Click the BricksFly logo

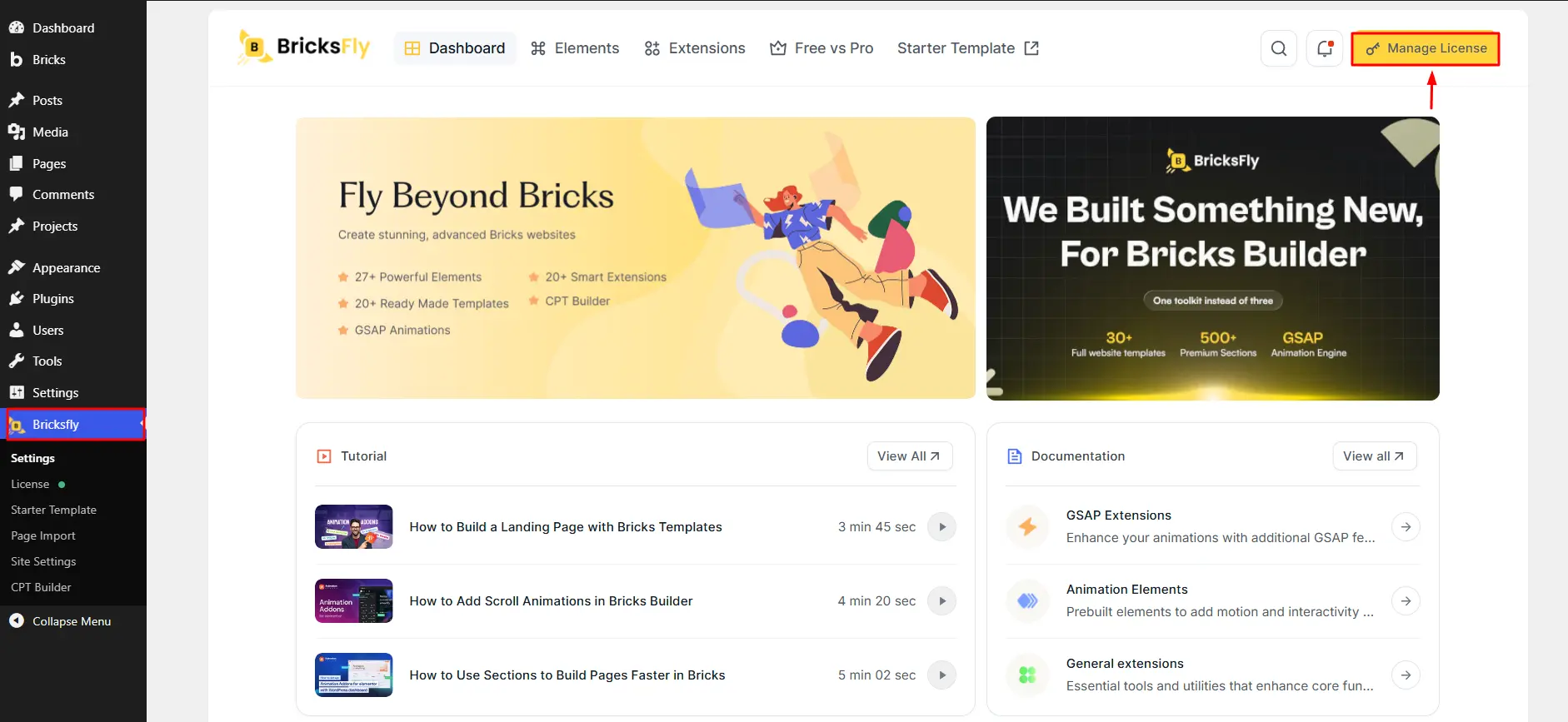[303, 47]
